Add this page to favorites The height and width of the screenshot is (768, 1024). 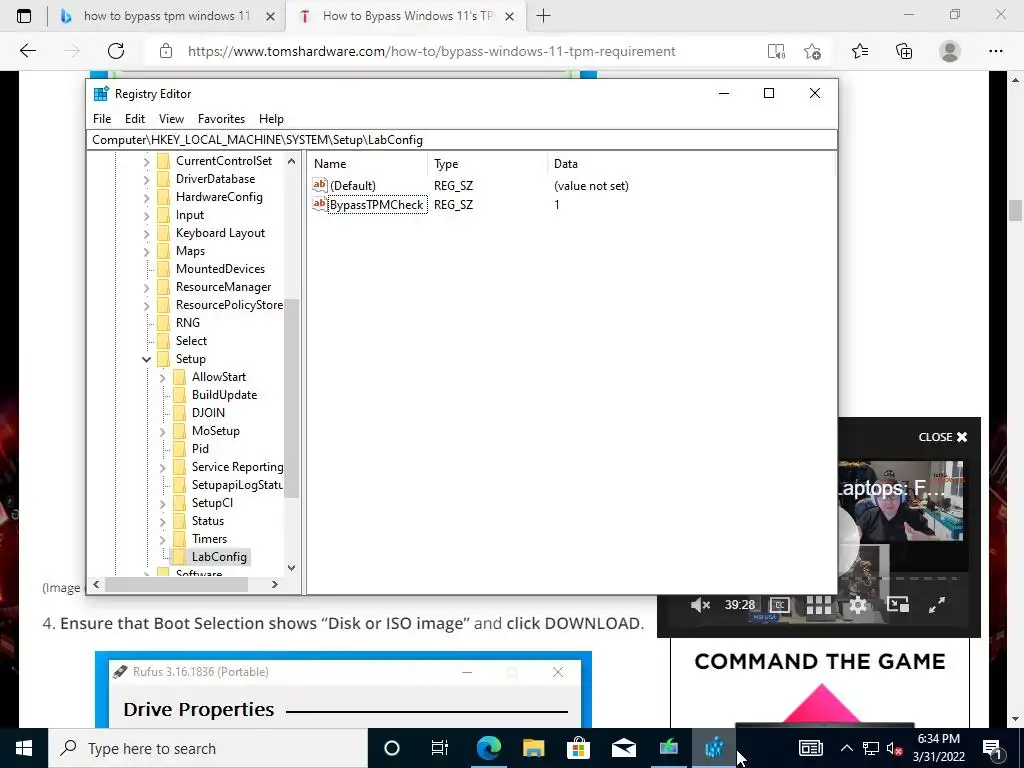tap(812, 51)
